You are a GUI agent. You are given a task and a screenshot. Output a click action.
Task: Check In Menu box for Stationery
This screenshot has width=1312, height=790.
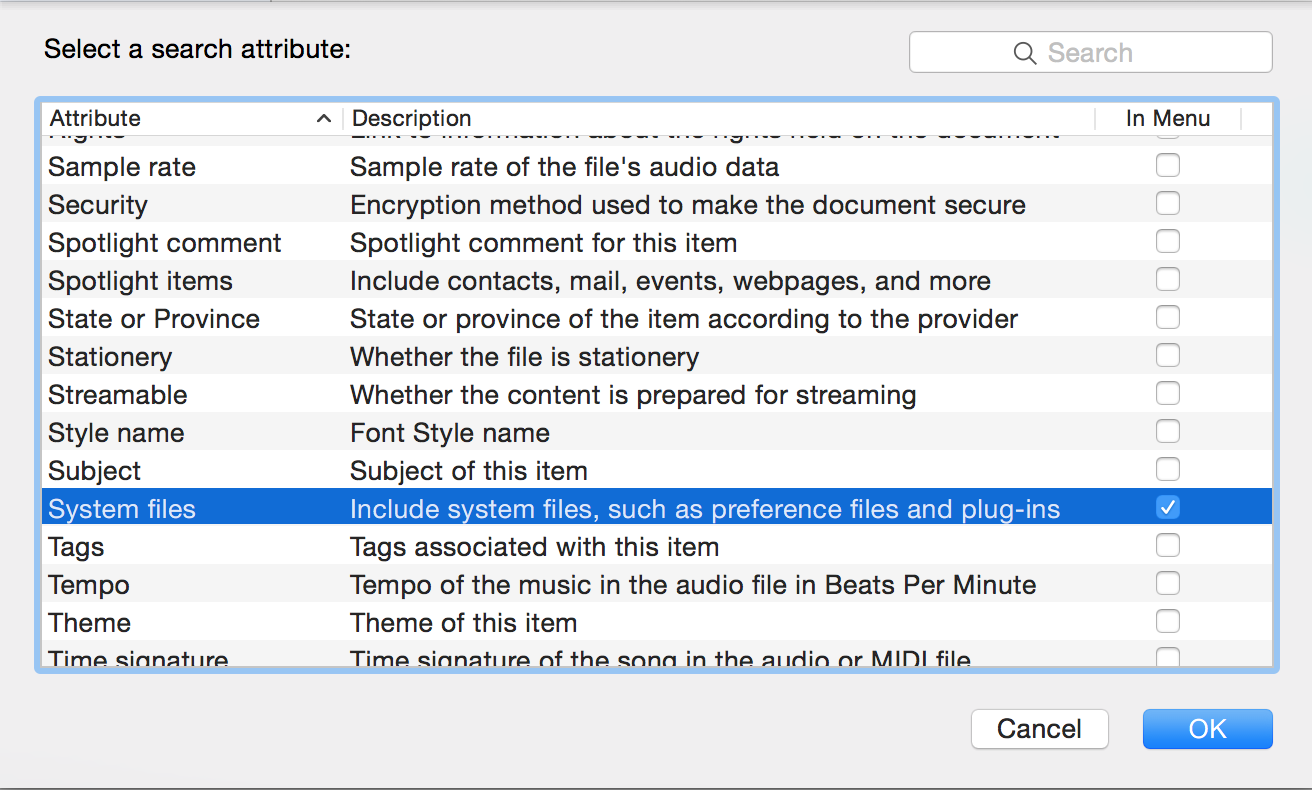click(x=1167, y=356)
